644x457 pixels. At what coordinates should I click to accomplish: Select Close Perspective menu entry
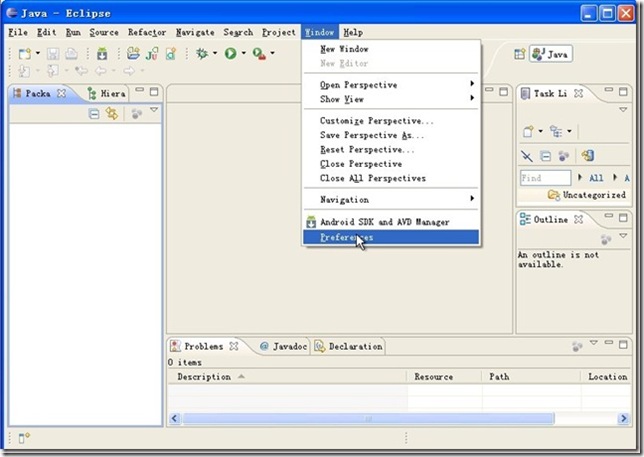(x=391, y=164)
